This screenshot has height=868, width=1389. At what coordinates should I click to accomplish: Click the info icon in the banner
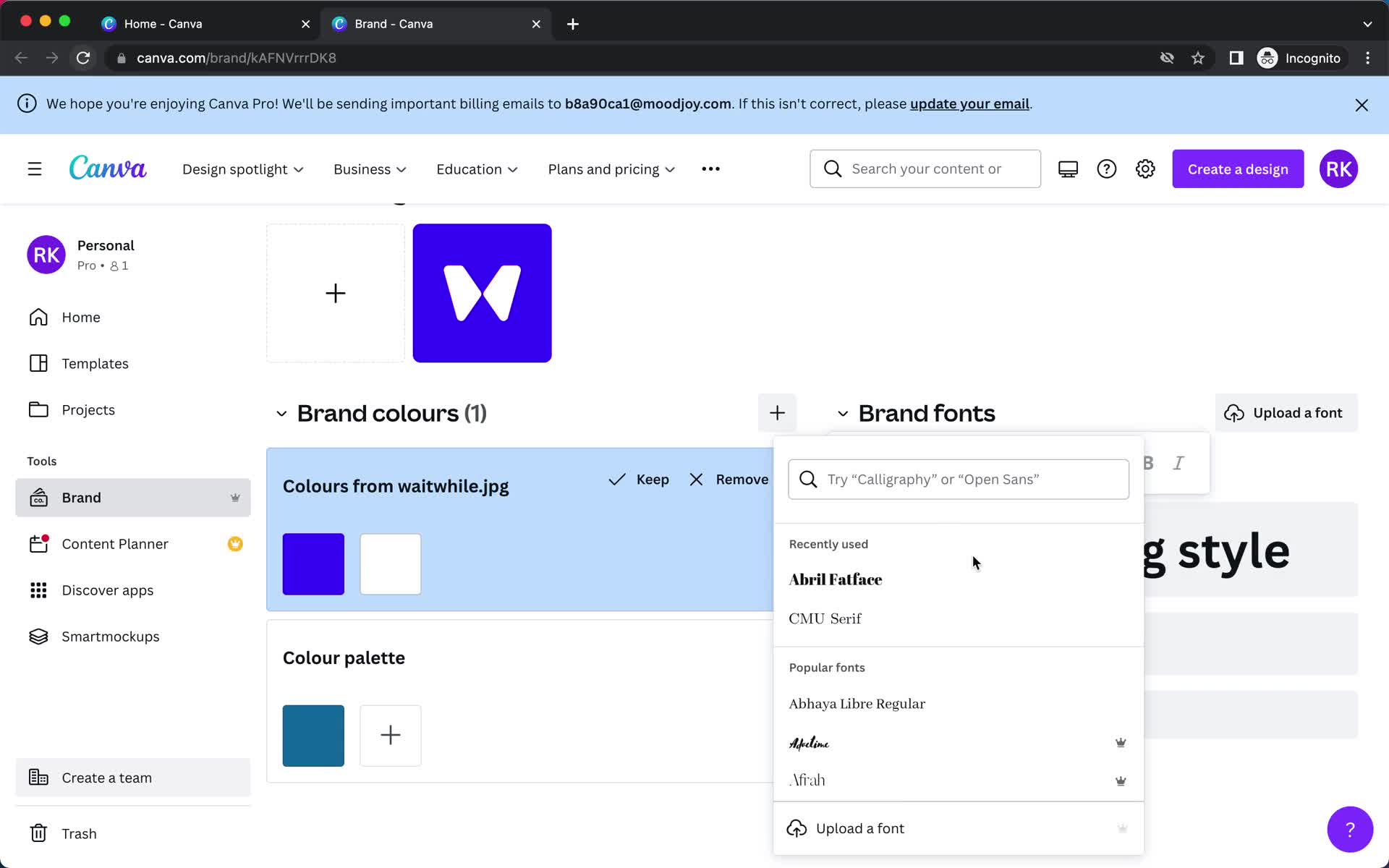pos(27,103)
